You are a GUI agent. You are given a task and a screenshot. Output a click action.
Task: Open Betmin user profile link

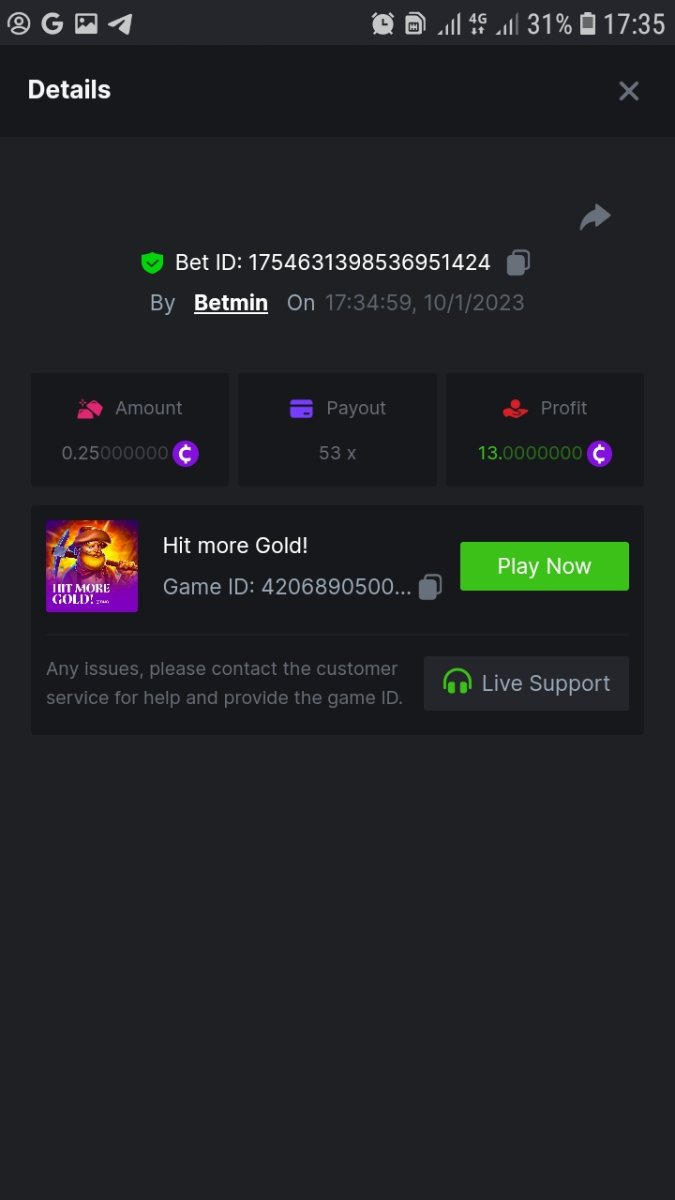click(231, 303)
